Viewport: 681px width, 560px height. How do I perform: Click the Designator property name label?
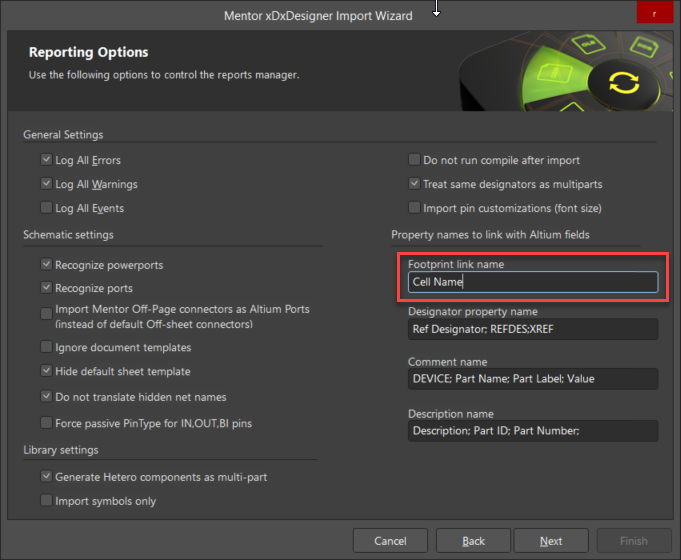(x=473, y=311)
